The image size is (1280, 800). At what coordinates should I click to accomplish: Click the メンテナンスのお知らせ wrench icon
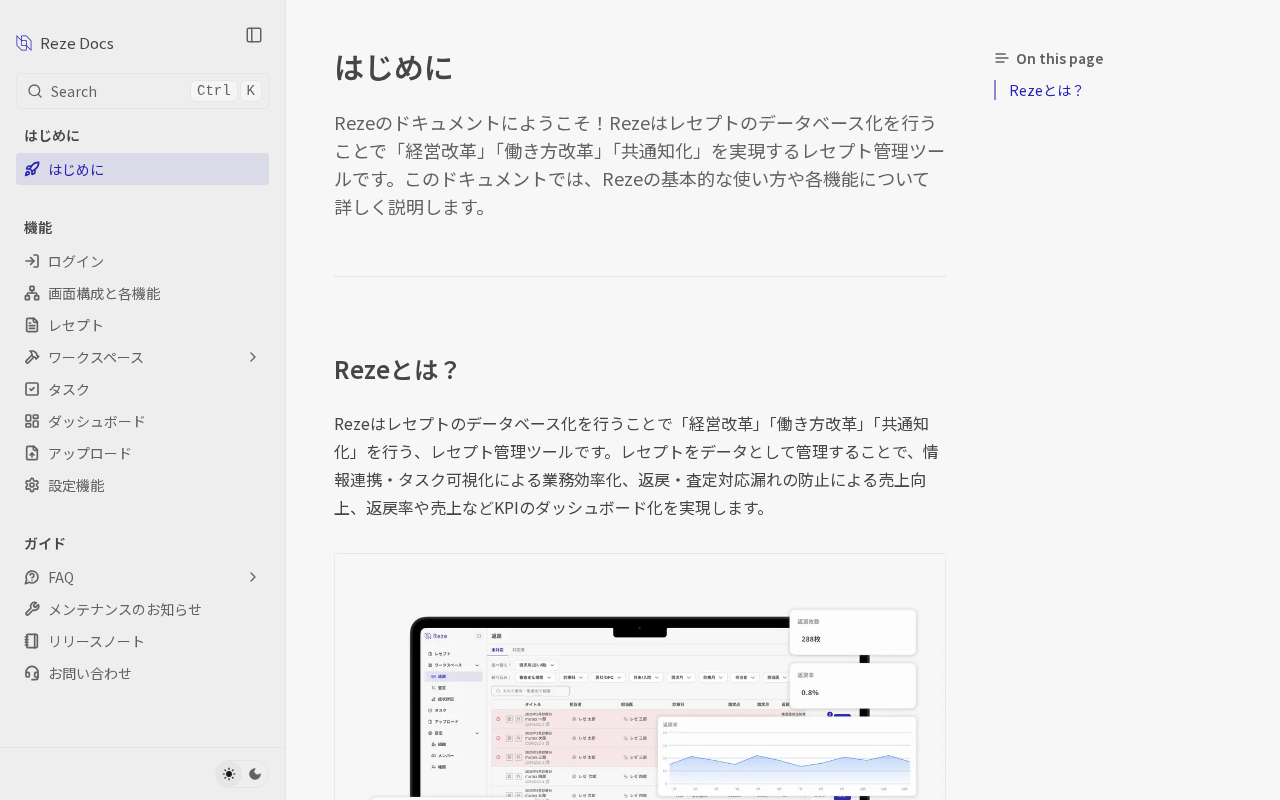(x=32, y=609)
